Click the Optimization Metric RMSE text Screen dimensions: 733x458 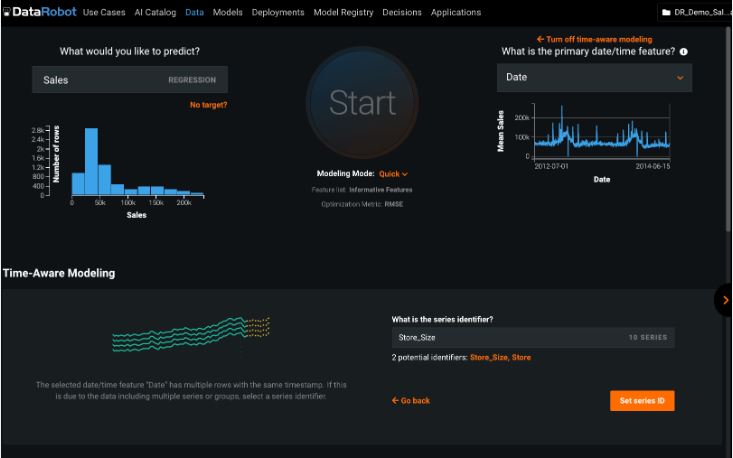[362, 204]
